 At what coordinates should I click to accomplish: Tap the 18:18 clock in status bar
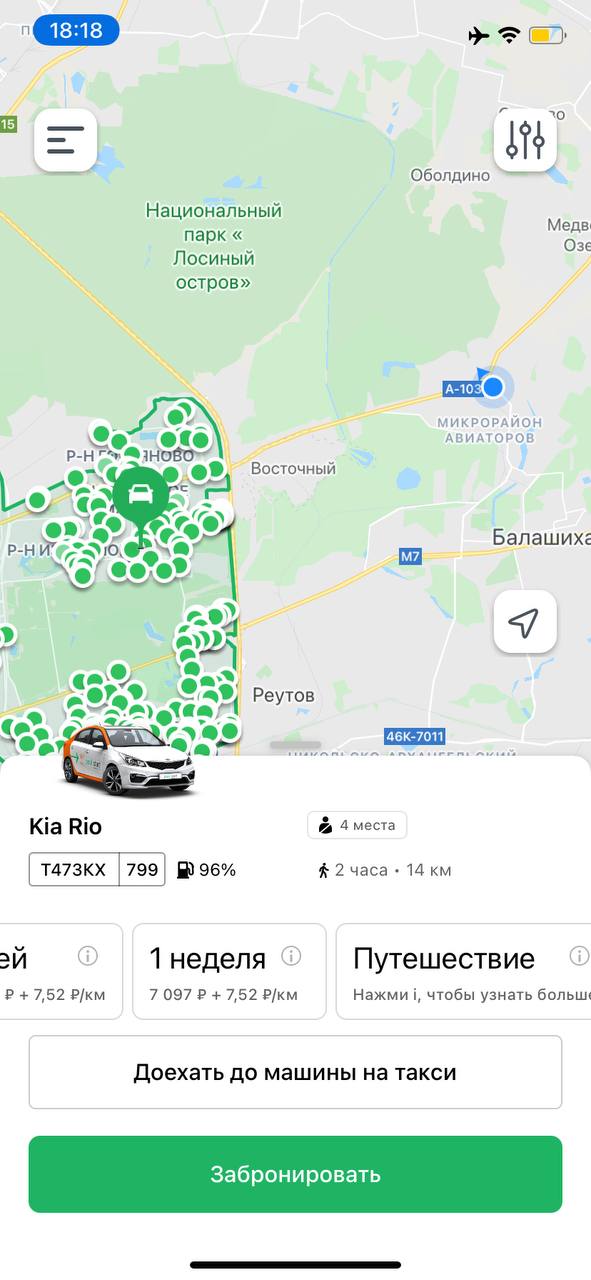(x=76, y=31)
